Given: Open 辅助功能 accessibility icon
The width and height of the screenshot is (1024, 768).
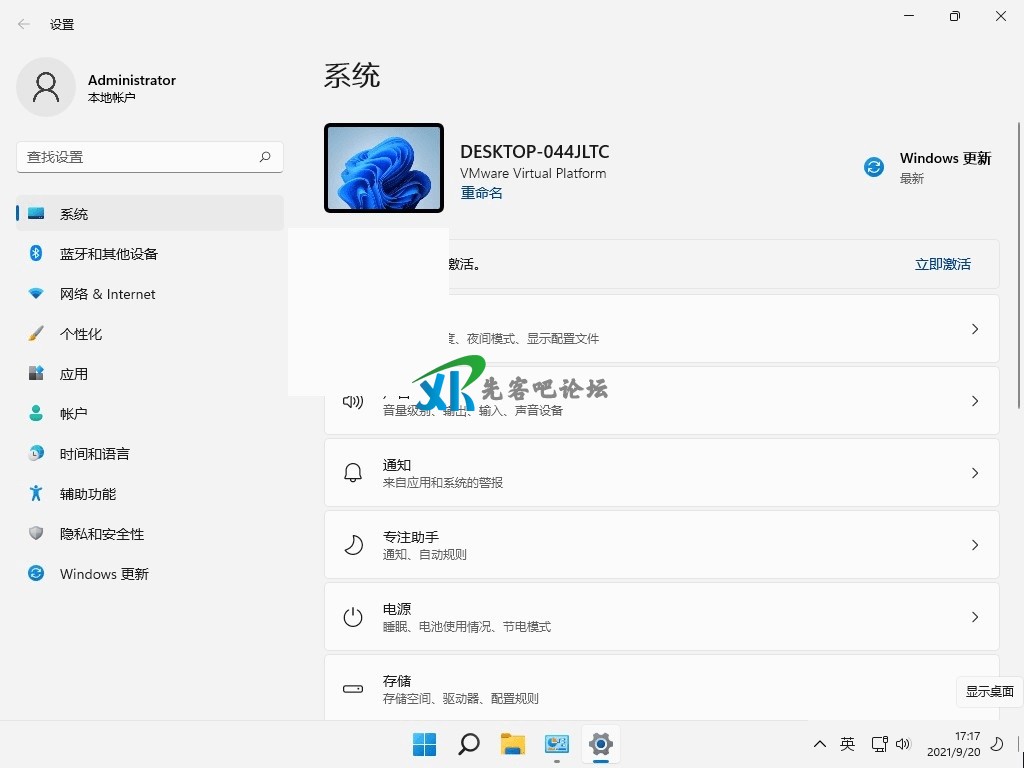Looking at the screenshot, I should (x=36, y=494).
